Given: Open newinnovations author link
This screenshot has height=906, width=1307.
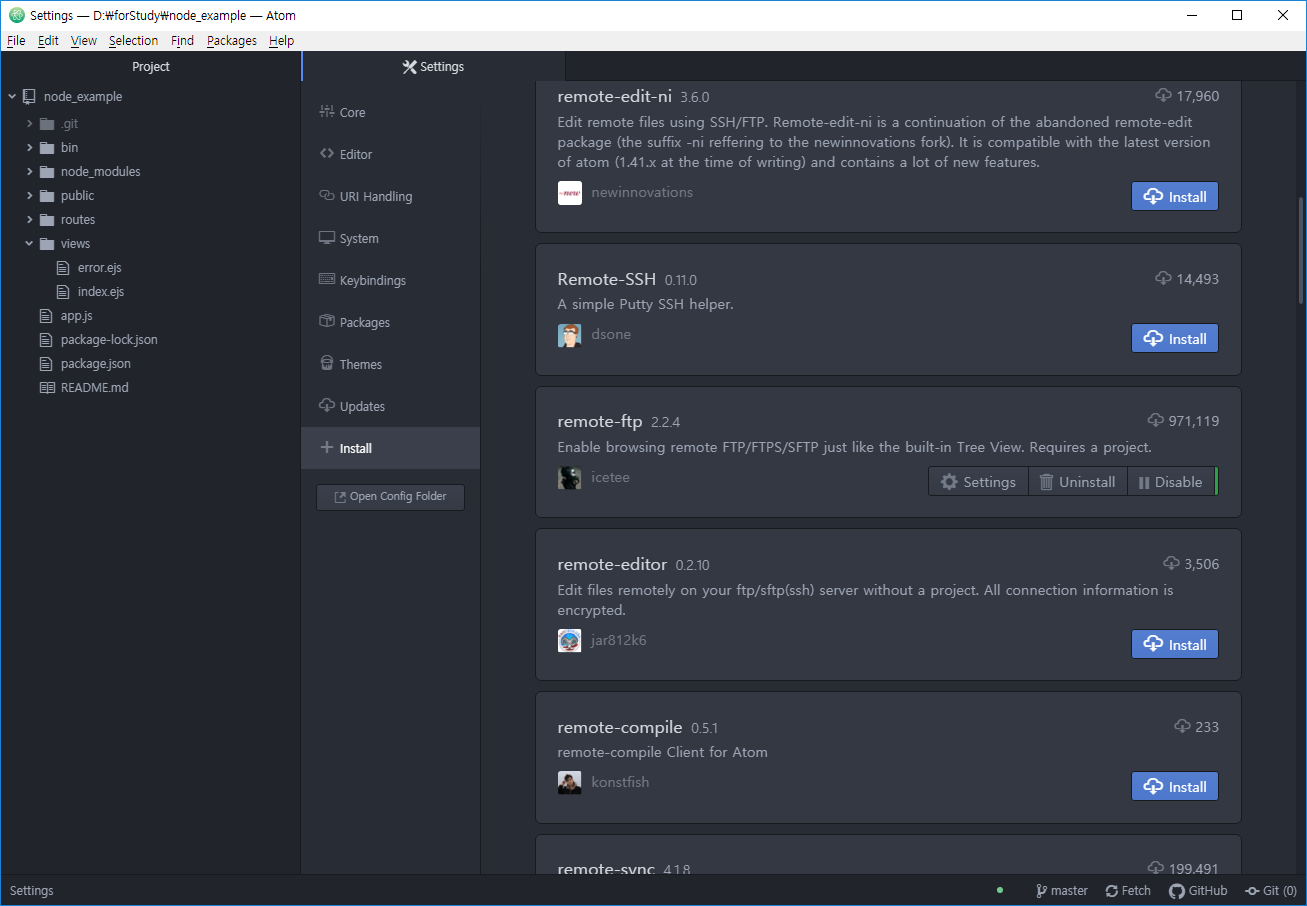Looking at the screenshot, I should tap(642, 192).
